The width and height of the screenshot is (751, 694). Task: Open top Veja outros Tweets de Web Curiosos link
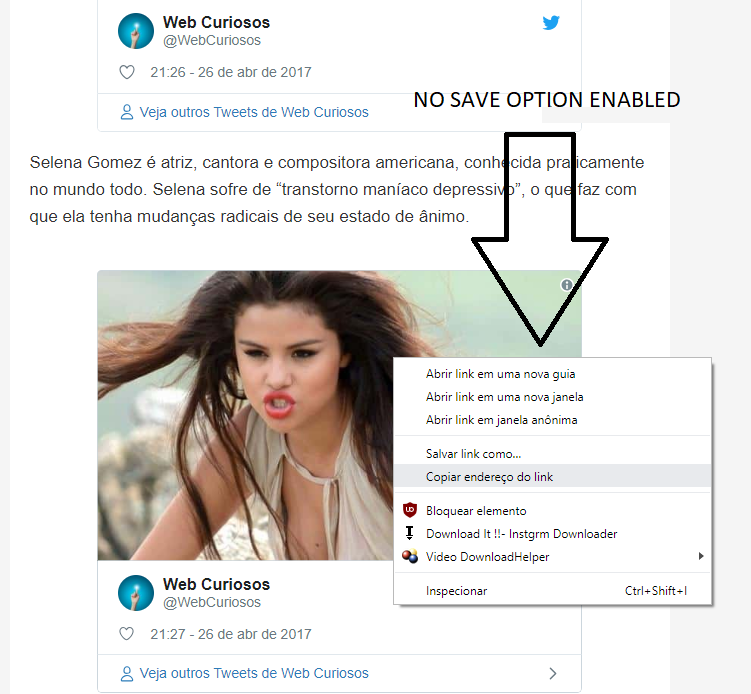[254, 112]
